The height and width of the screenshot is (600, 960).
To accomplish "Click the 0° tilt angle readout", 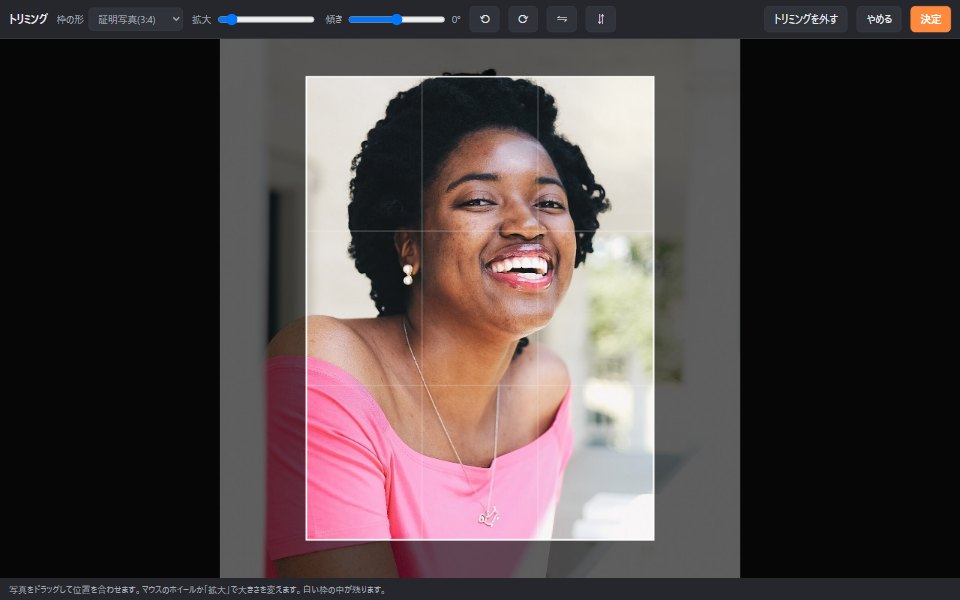I will [456, 20].
